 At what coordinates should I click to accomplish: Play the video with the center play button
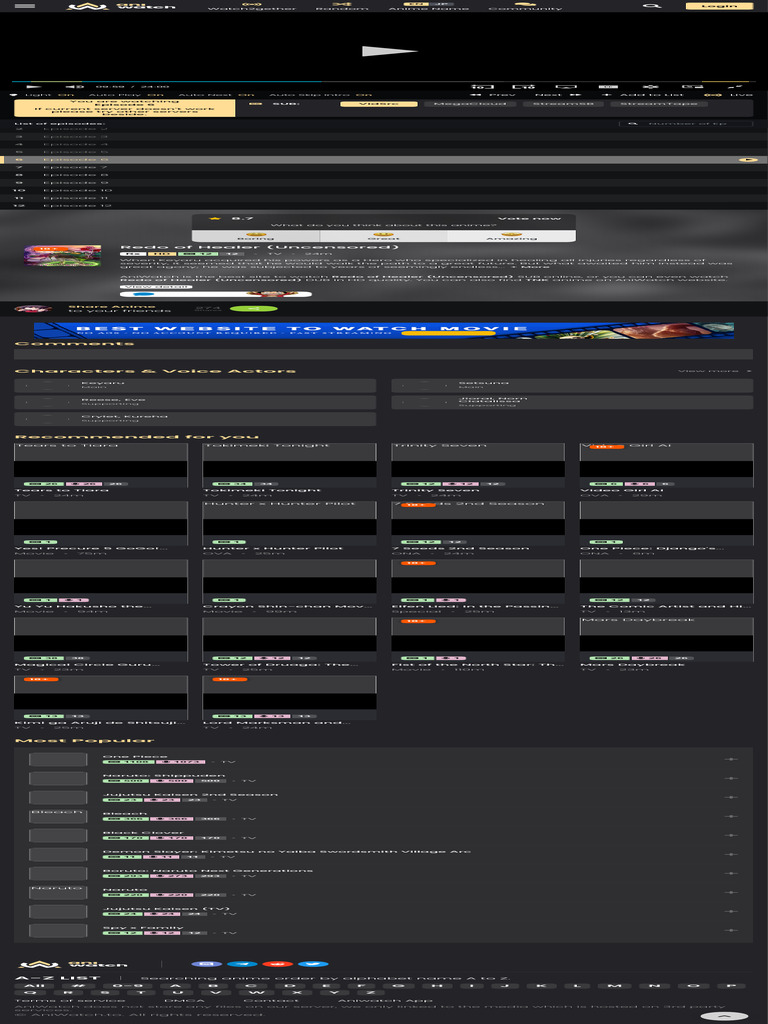389,51
